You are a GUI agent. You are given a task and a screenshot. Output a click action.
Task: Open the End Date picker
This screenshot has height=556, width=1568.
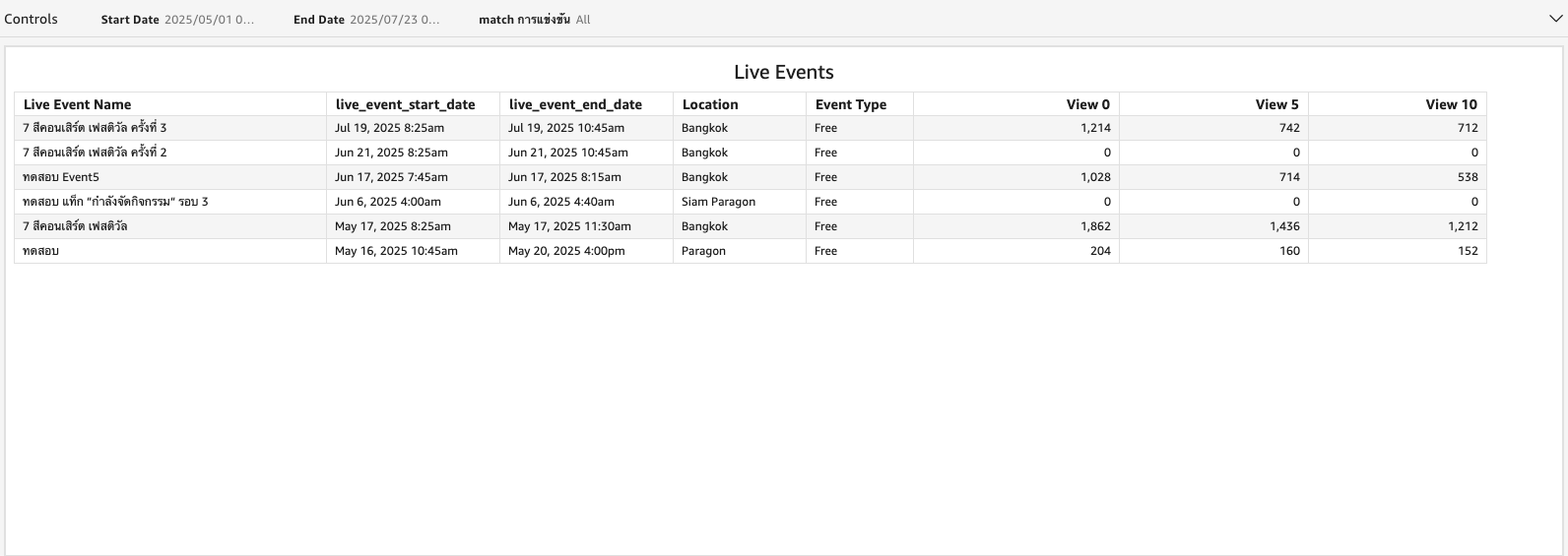click(x=366, y=20)
